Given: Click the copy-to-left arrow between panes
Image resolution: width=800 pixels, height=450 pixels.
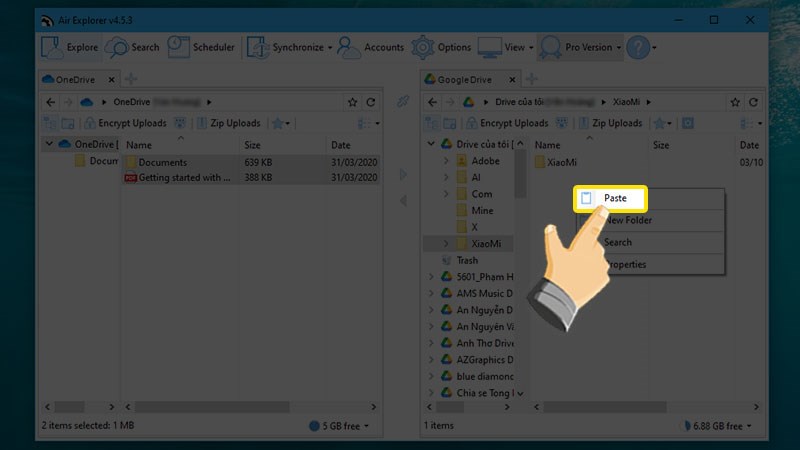Looking at the screenshot, I should (403, 201).
